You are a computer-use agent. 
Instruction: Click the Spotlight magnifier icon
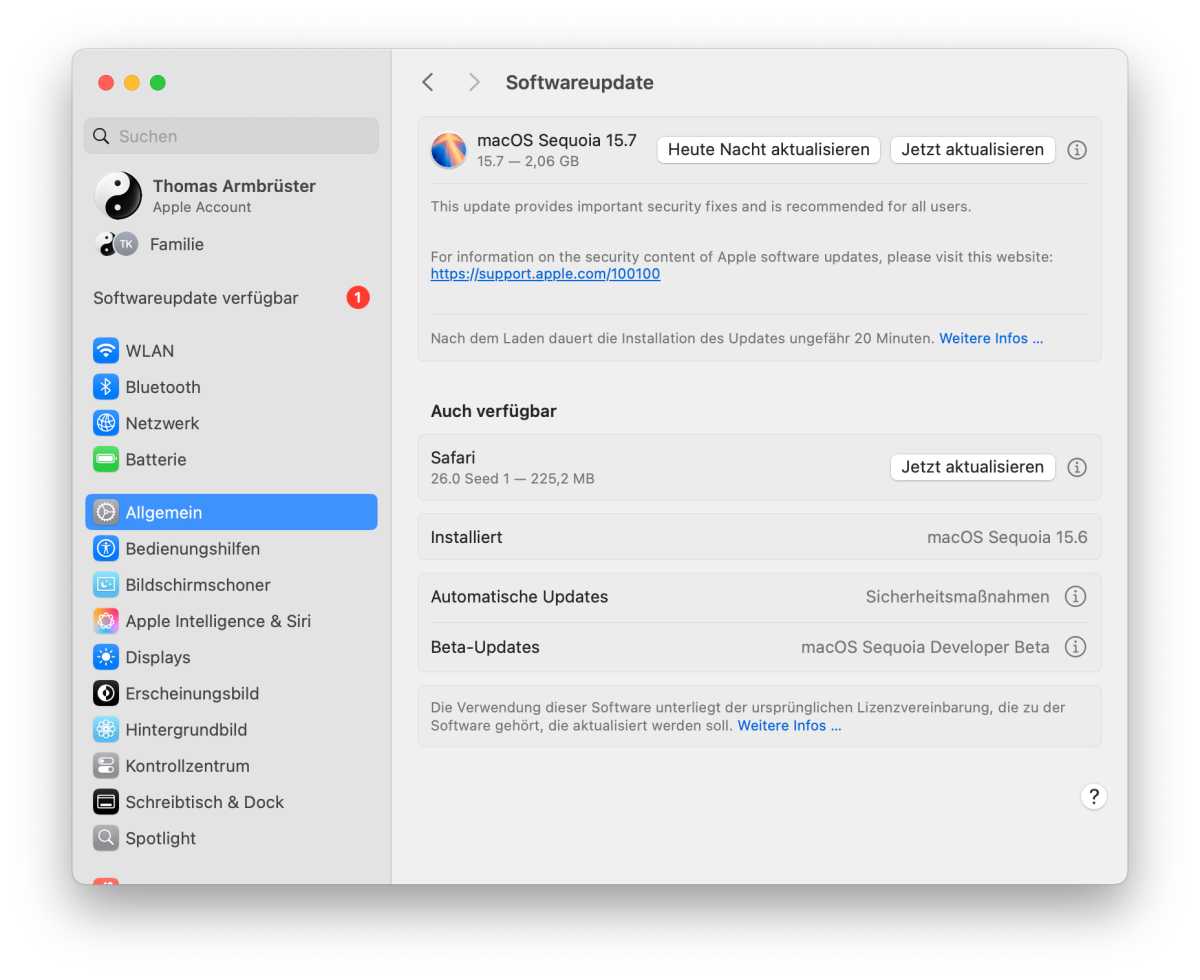(106, 838)
